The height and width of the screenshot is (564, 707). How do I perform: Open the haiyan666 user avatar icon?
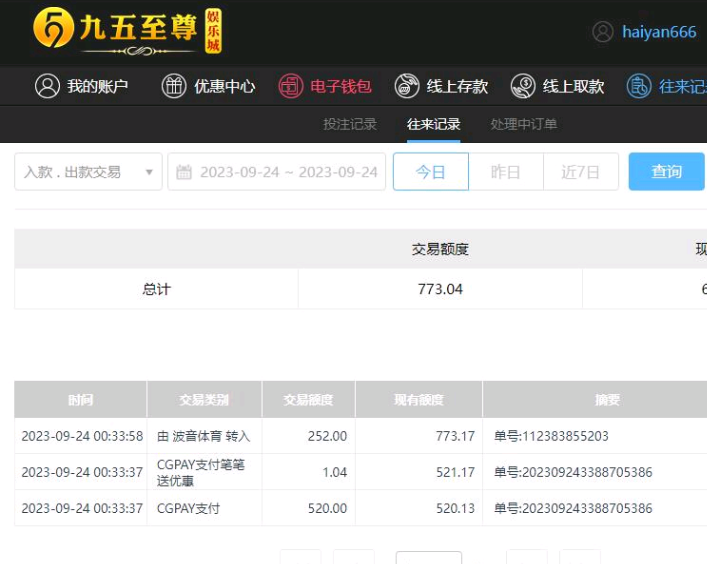click(603, 32)
